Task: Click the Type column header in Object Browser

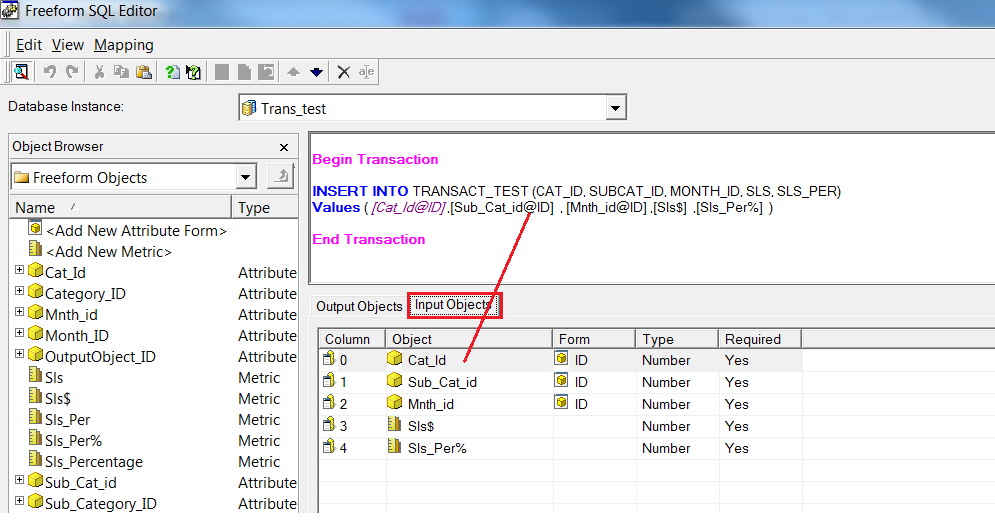Action: click(x=265, y=207)
